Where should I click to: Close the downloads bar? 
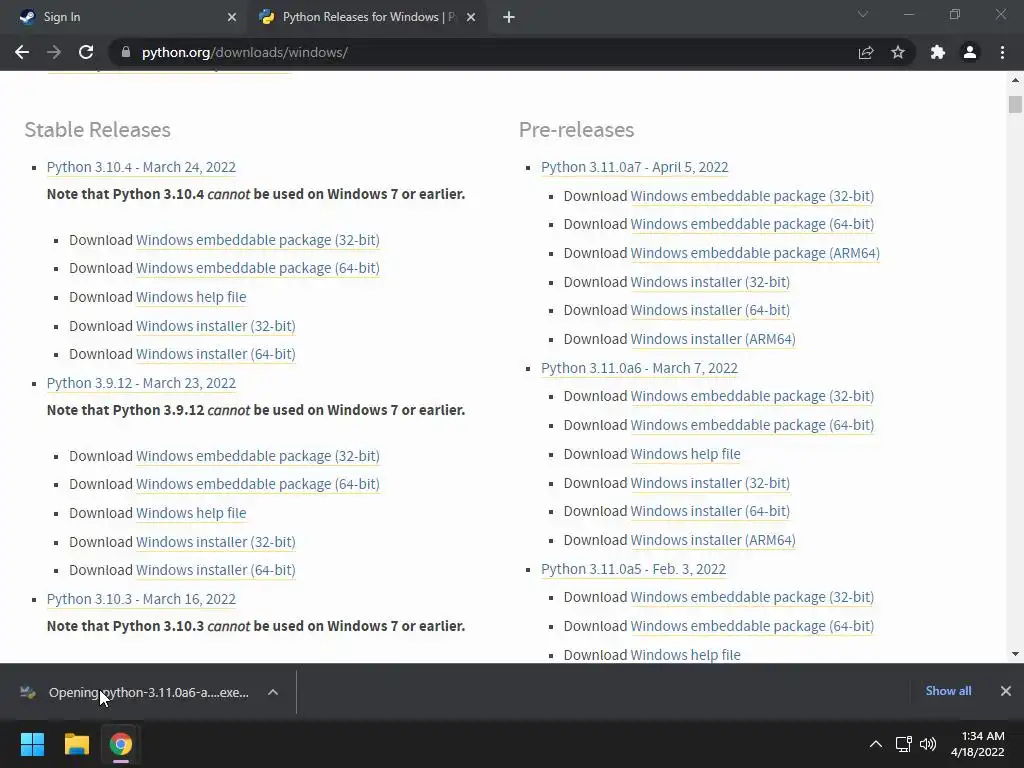click(x=1006, y=691)
